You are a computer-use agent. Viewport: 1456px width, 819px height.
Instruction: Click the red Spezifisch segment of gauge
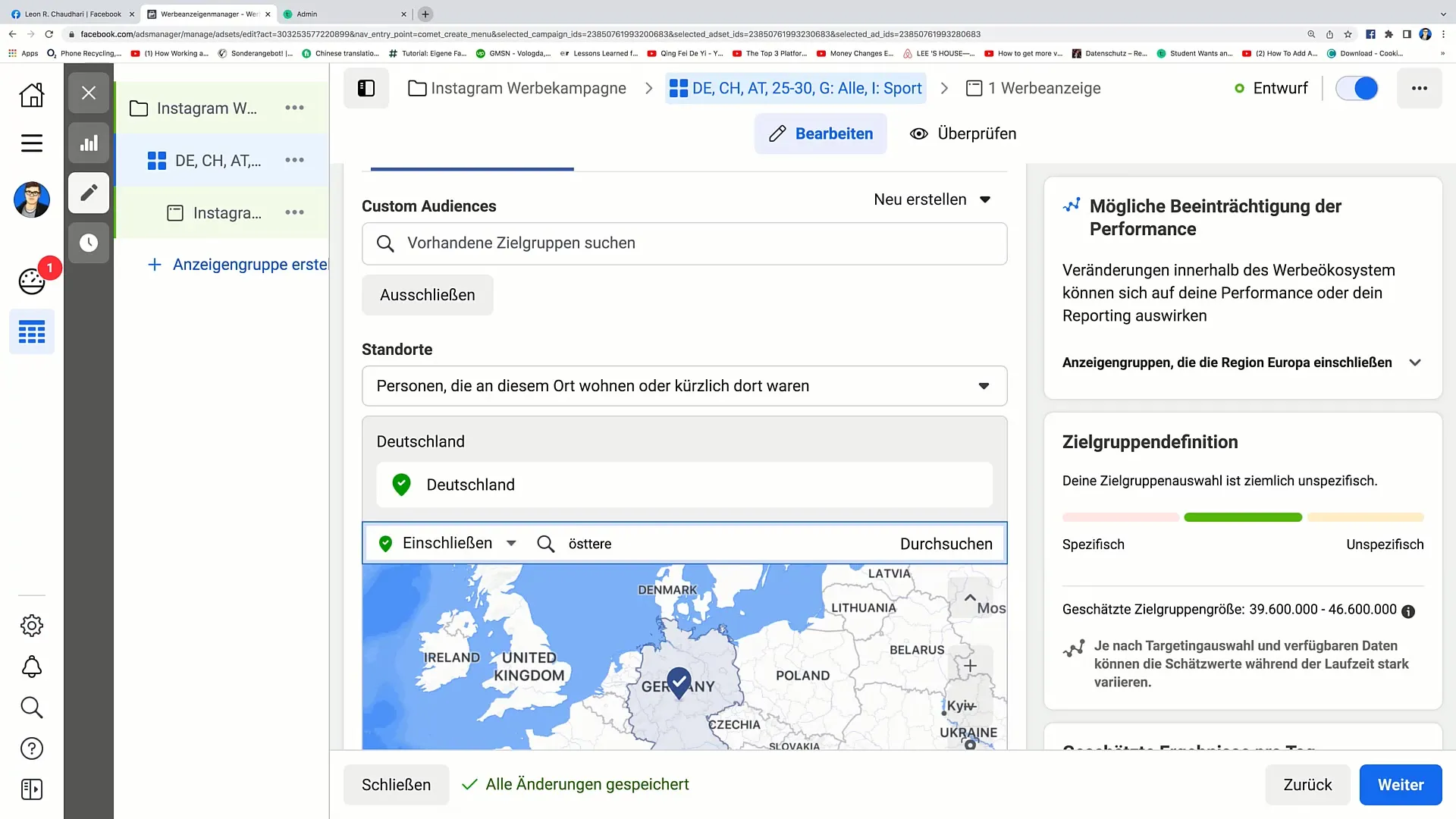point(1120,517)
